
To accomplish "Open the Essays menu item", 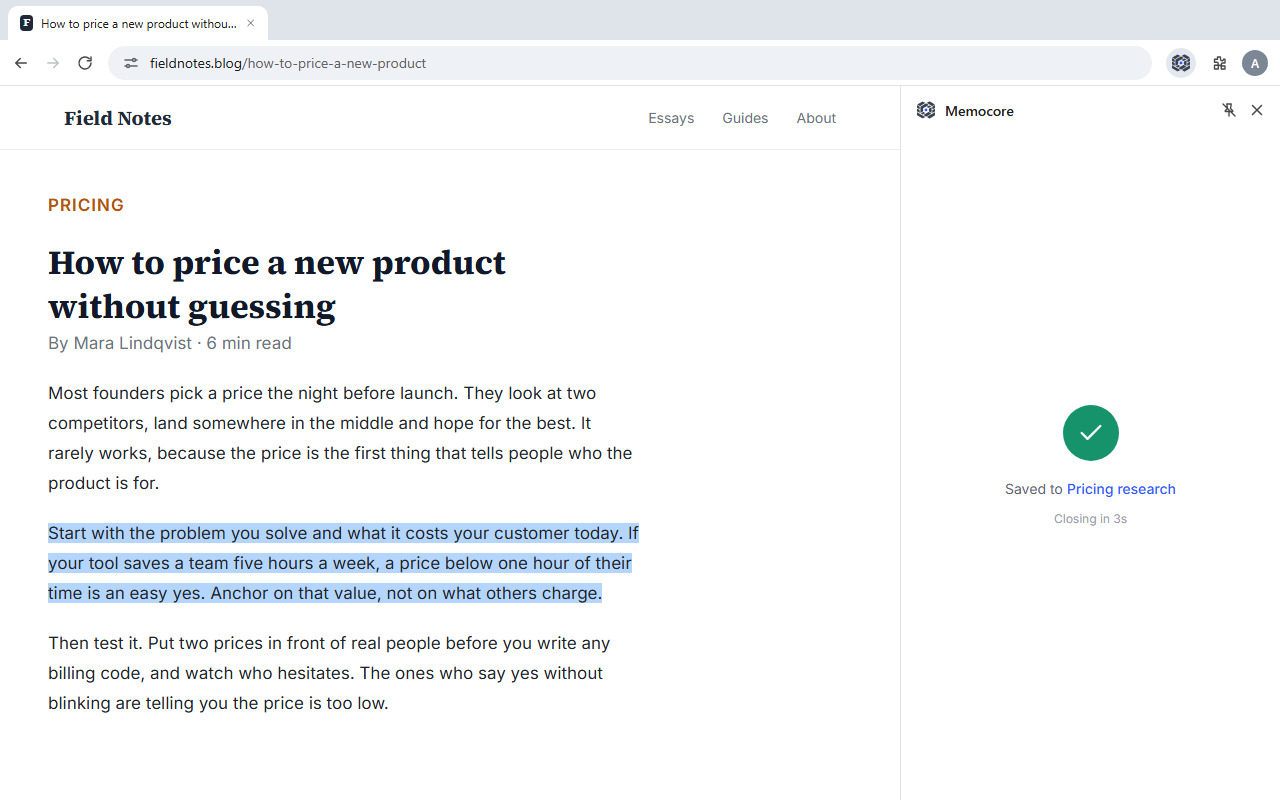I will pyautogui.click(x=671, y=118).
